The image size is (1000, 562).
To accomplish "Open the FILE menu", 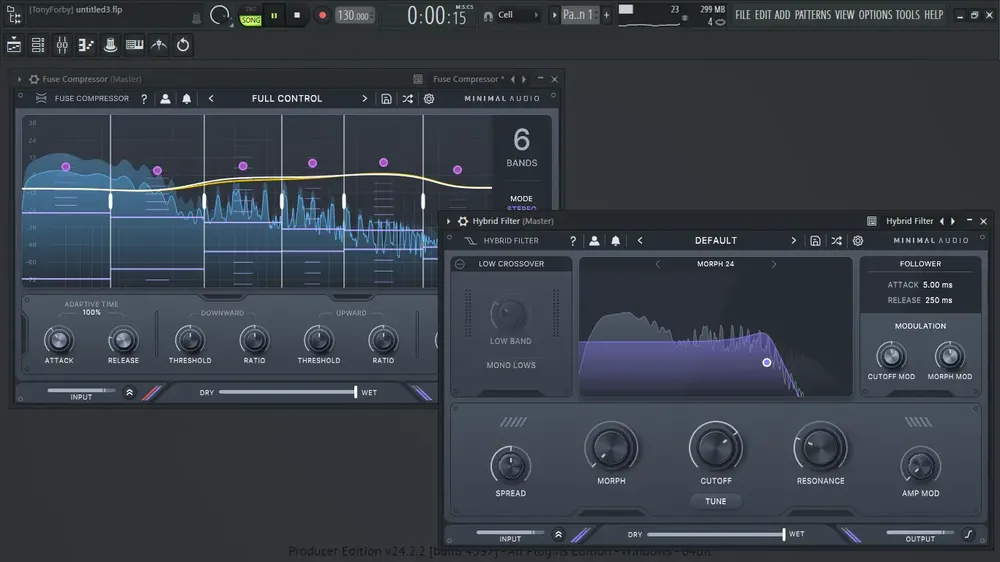I will click(x=742, y=15).
